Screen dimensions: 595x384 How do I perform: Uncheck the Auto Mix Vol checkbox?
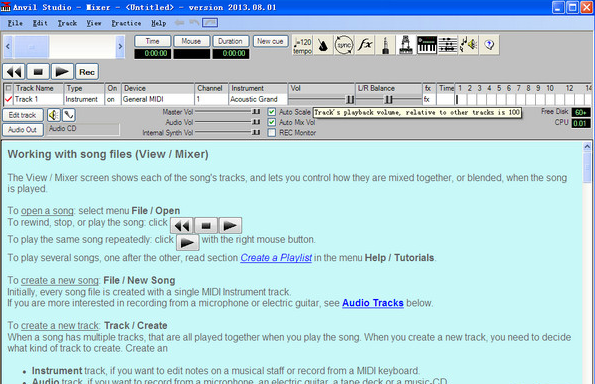[271, 122]
